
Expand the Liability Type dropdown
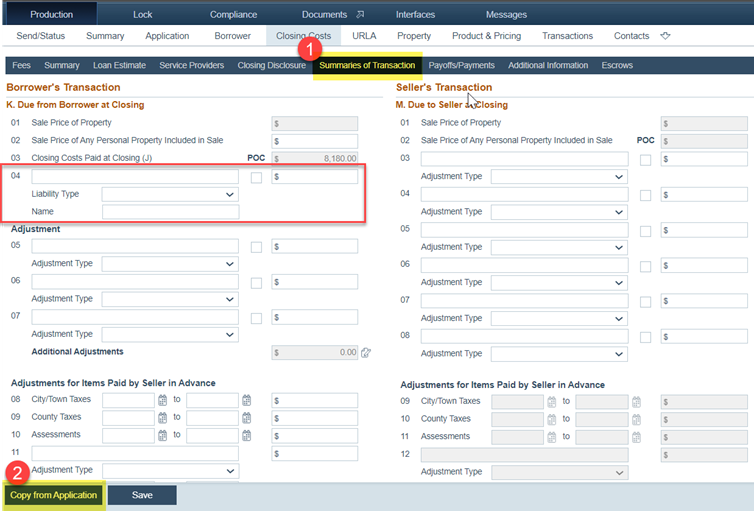click(170, 194)
